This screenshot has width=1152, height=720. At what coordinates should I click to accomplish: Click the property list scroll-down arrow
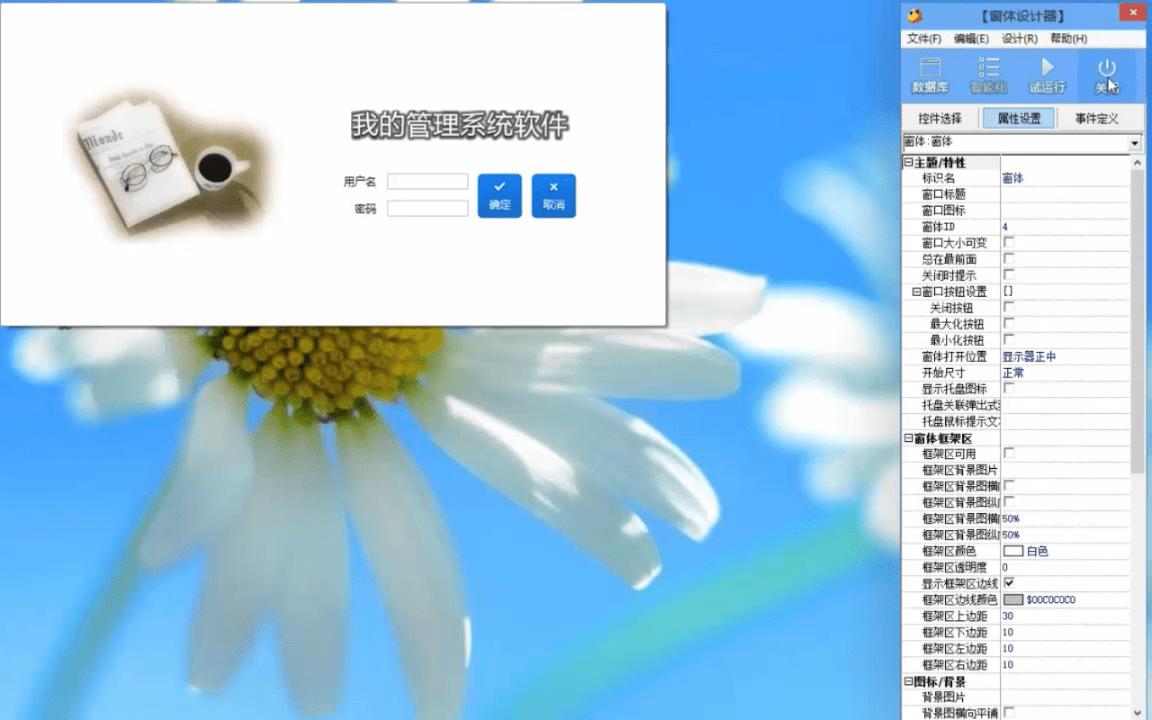tap(1137, 713)
